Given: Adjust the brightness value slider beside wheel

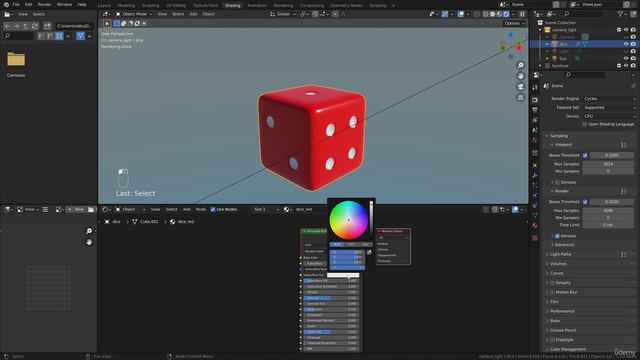Looking at the screenshot, I should point(371,220).
